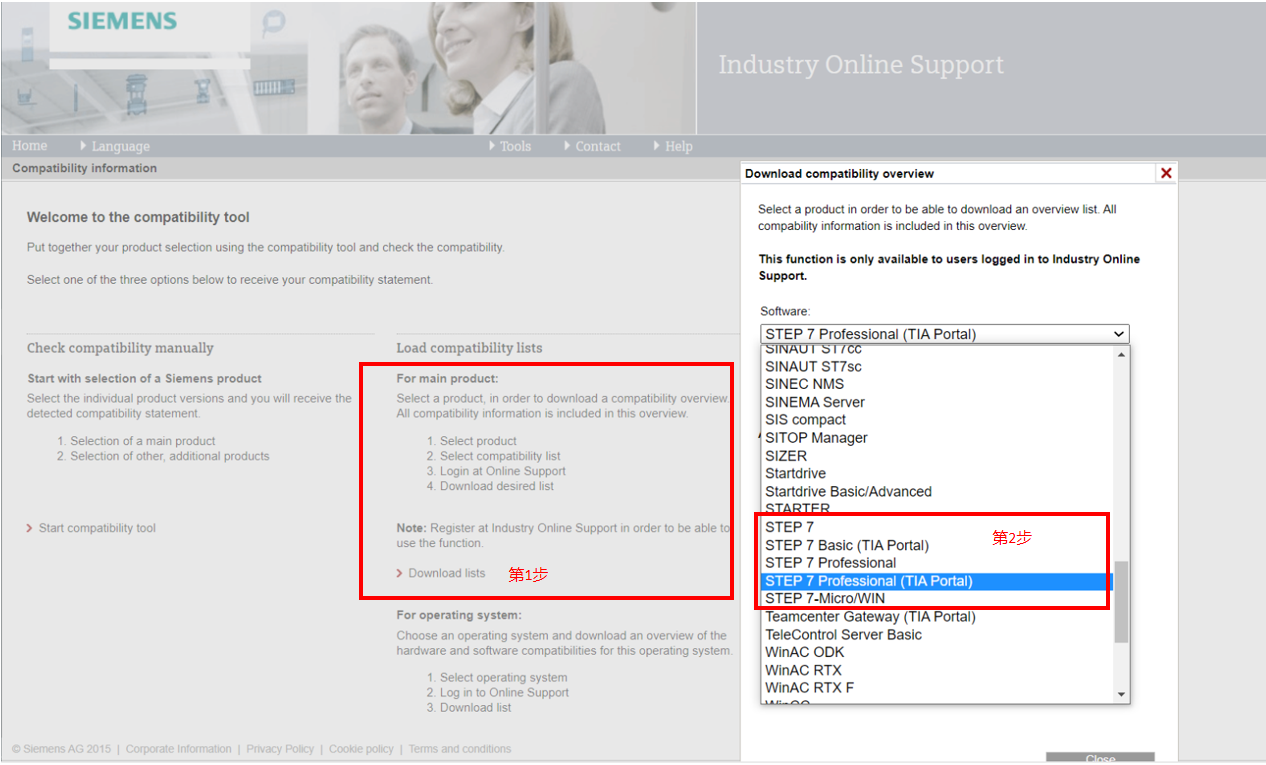Click the Contact menu arrow icon
The image size is (1266, 765).
567,146
